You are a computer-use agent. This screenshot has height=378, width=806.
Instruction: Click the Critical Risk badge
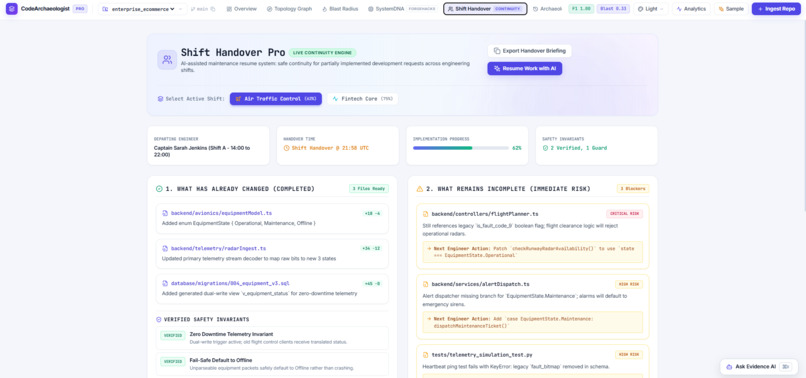click(x=624, y=213)
